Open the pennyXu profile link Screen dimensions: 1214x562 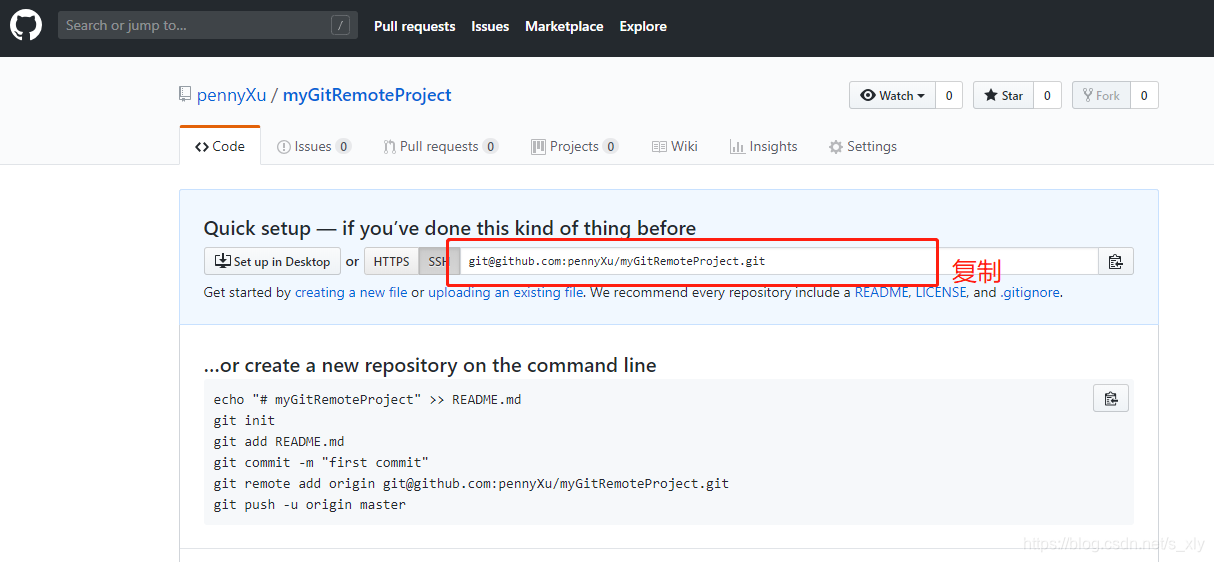pos(232,95)
